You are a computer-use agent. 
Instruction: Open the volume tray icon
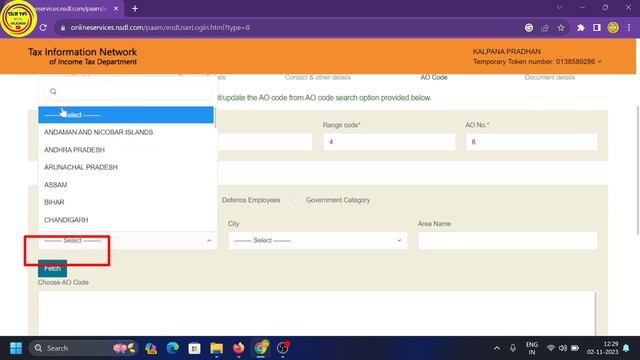coord(563,348)
